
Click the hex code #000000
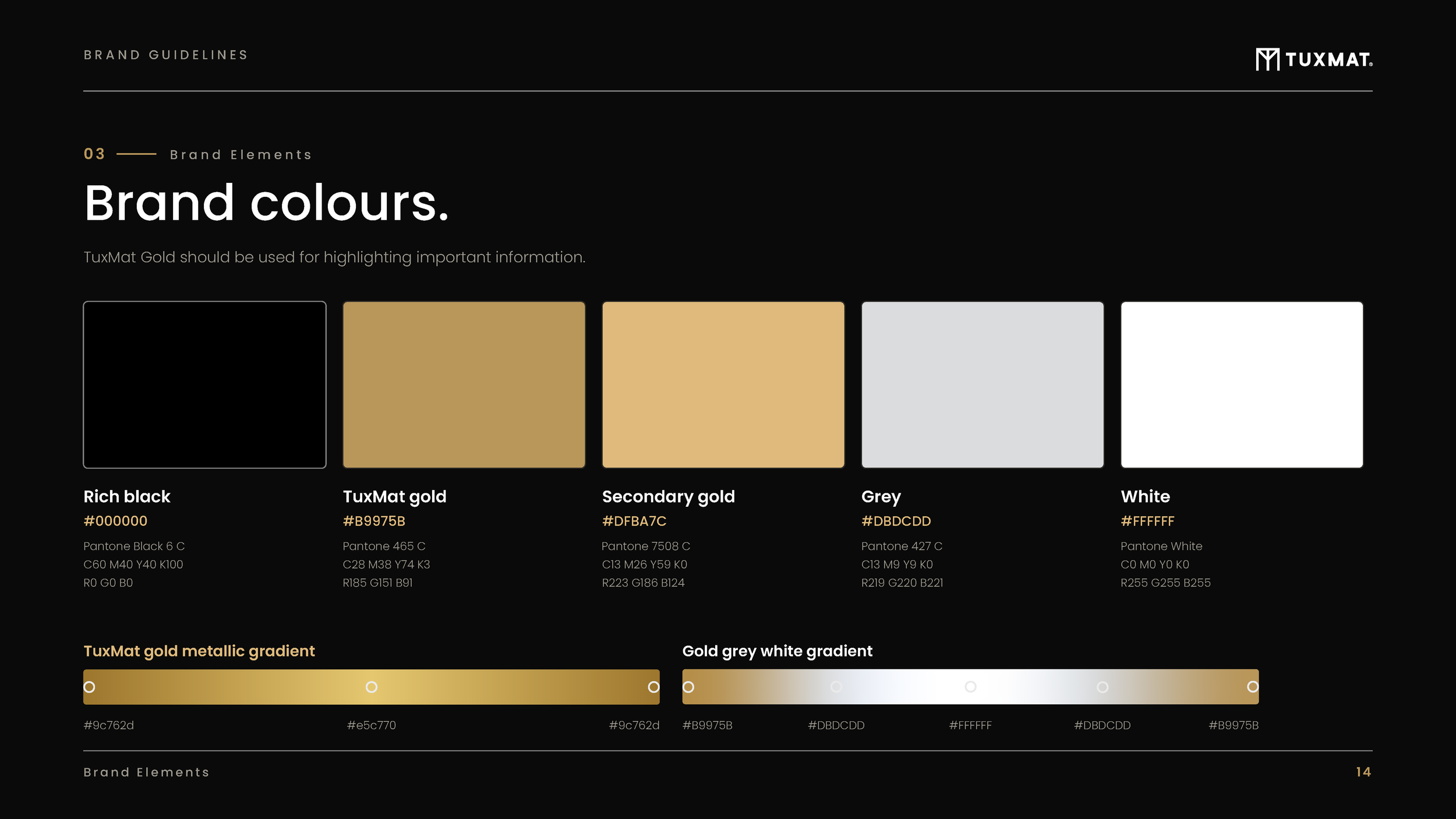[x=115, y=521]
